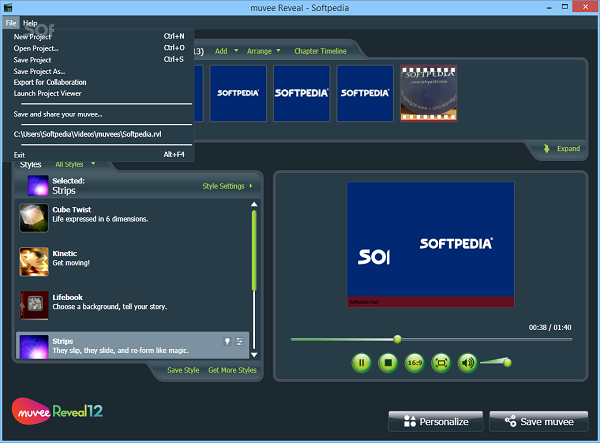This screenshot has height=443, width=600.
Task: Click the green styles list scrollbar thumb
Action: (254, 250)
